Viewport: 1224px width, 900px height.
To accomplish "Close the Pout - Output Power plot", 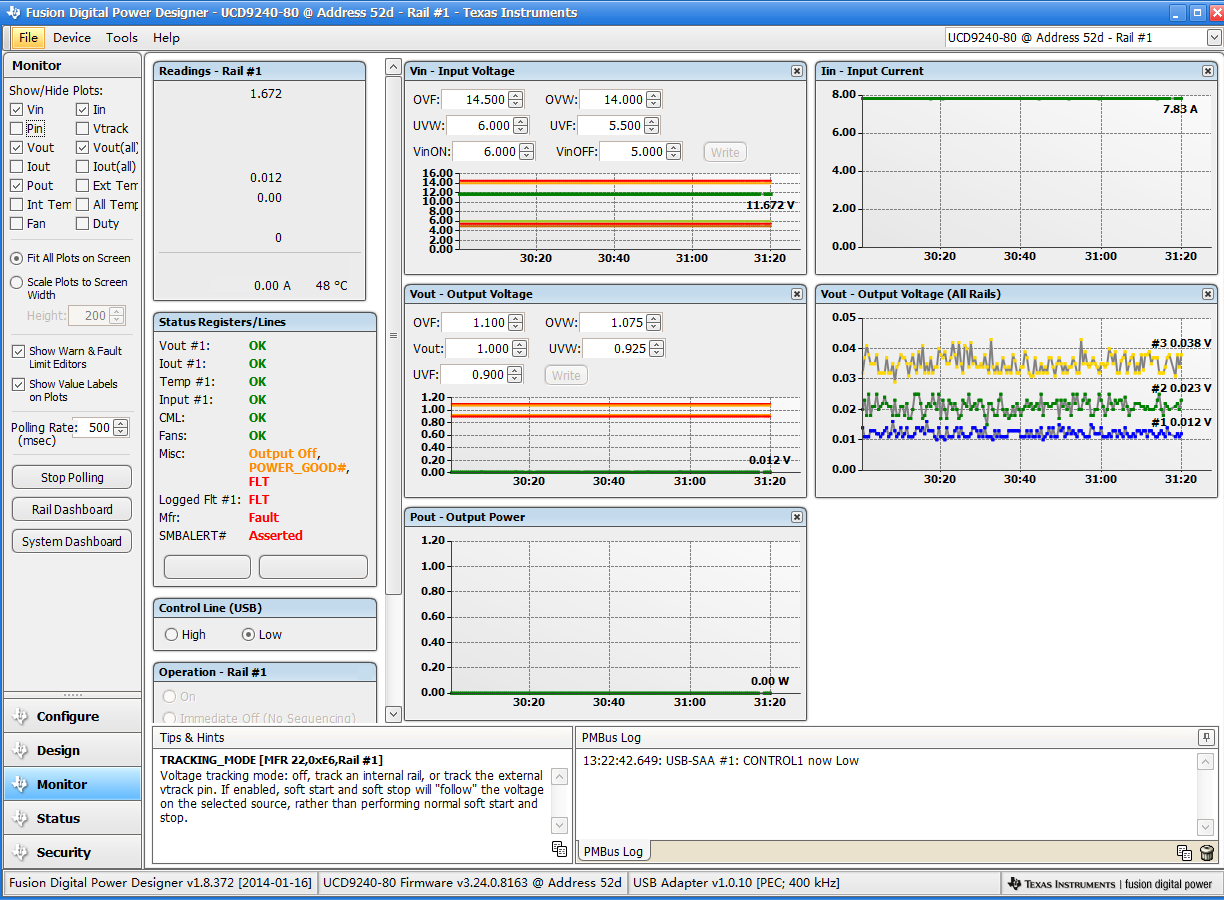I will click(797, 517).
